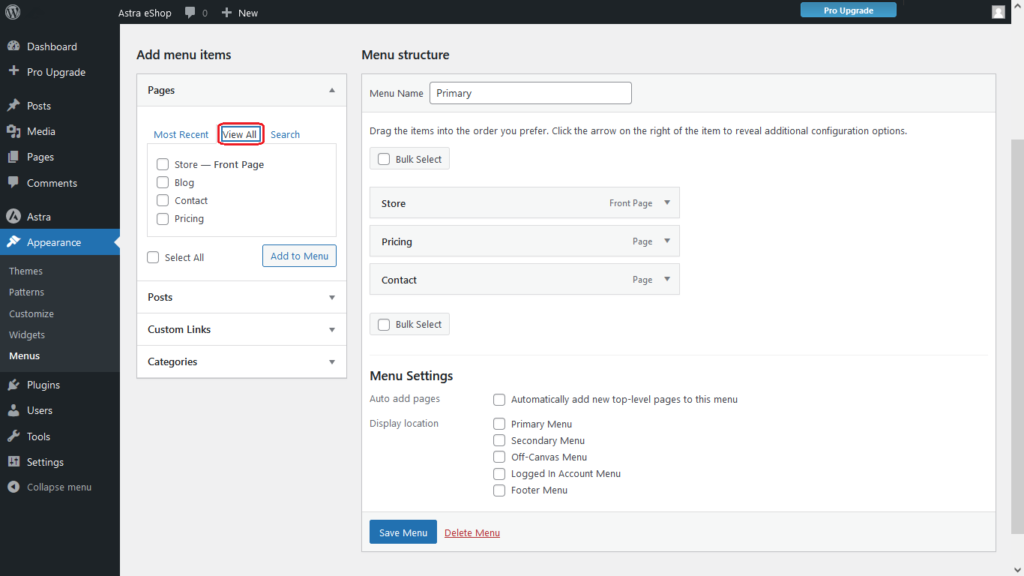This screenshot has height=576, width=1024.
Task: Open the comments bubble icon in admin bar
Action: coord(190,12)
